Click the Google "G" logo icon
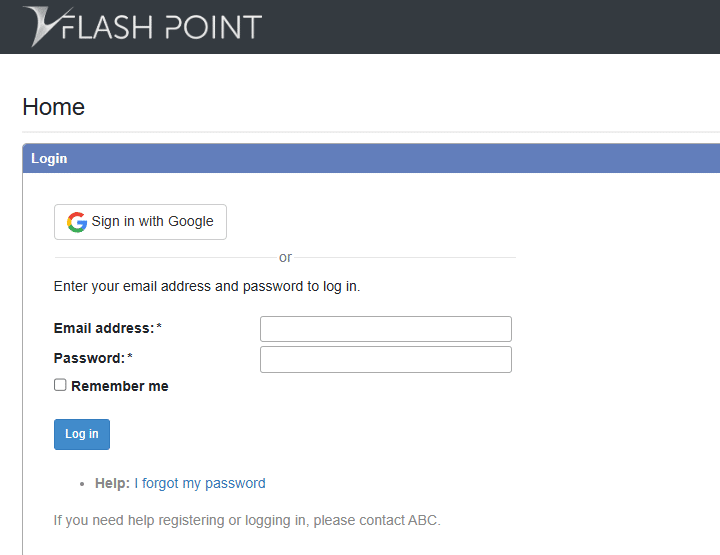 point(77,222)
